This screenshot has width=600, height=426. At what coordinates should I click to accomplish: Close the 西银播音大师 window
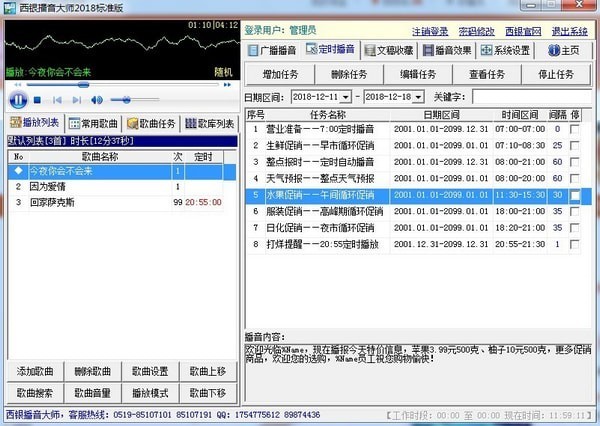click(x=579, y=5)
